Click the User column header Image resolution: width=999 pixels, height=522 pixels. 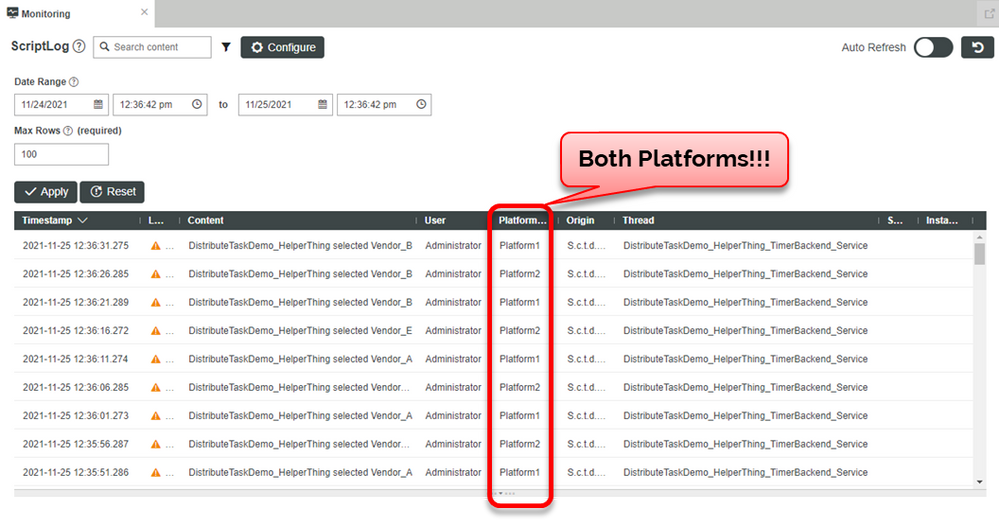pos(435,221)
